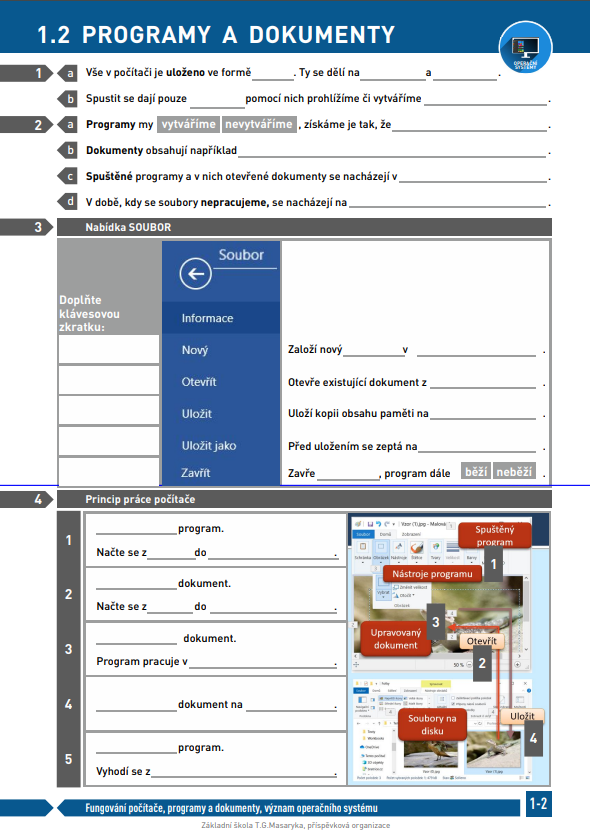Click Změnit velikost in the Obrázek popup
590x840 pixels.
pyautogui.click(x=410, y=587)
